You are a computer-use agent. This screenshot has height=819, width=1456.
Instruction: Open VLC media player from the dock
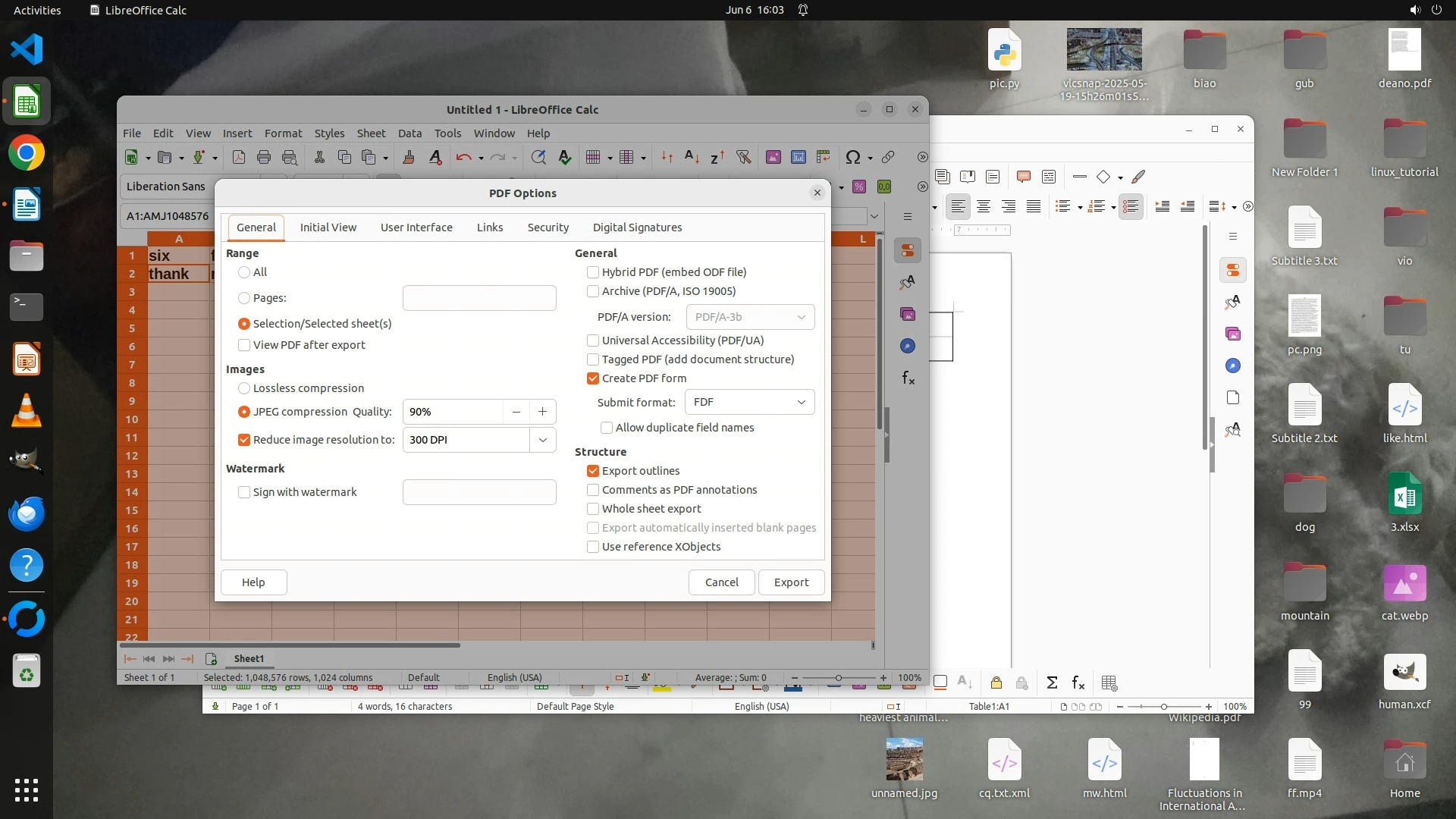[x=27, y=411]
